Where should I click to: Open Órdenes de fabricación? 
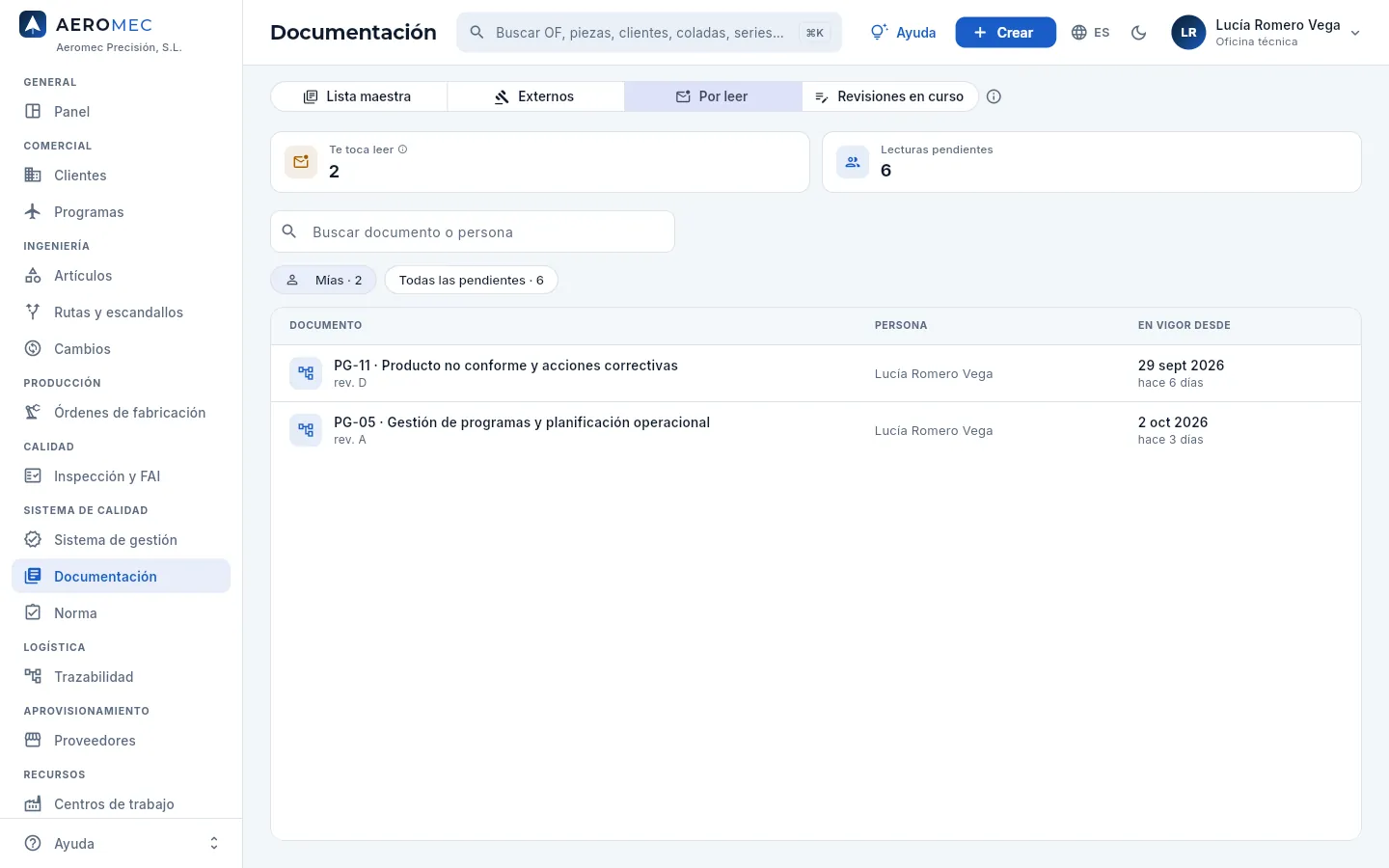pyautogui.click(x=121, y=413)
